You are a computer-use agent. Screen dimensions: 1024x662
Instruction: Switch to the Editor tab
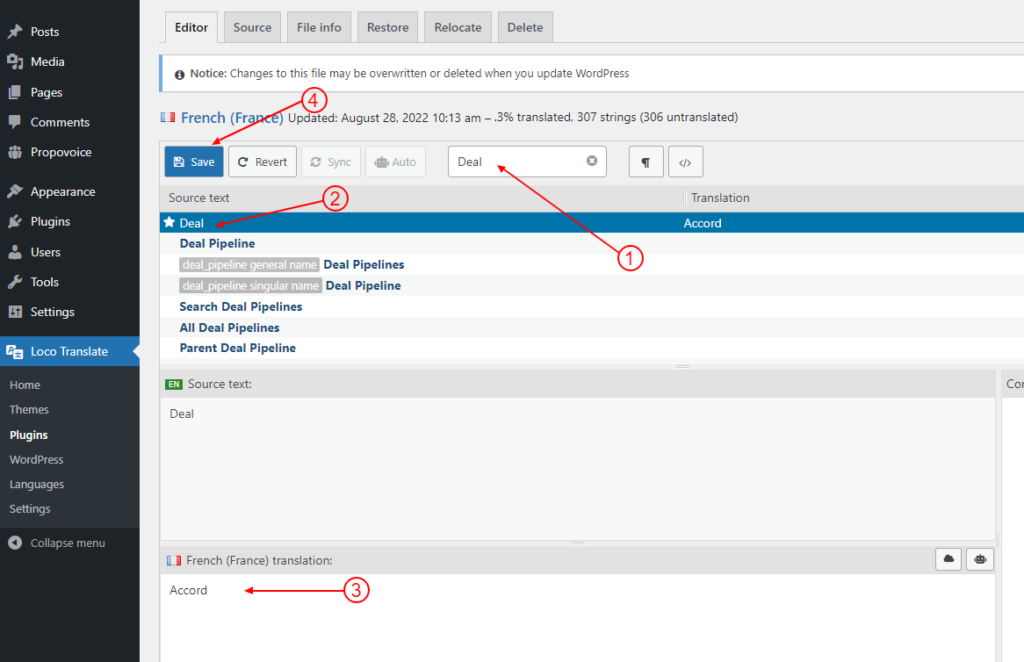pyautogui.click(x=191, y=27)
